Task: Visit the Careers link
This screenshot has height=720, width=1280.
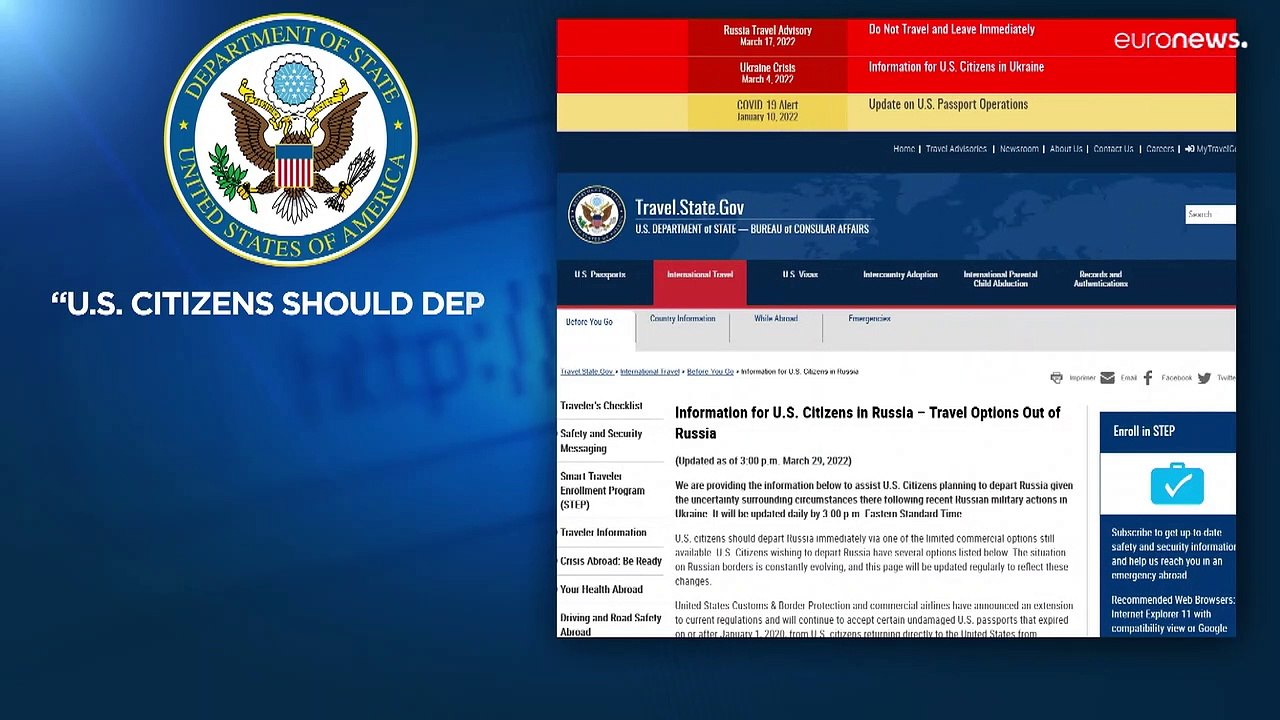Action: [1160, 149]
